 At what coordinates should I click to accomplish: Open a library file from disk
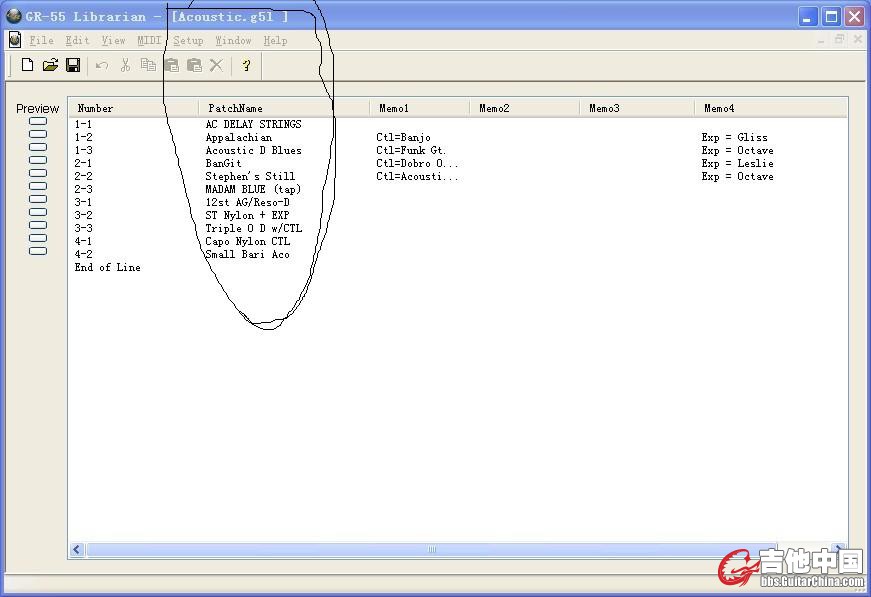[50, 65]
